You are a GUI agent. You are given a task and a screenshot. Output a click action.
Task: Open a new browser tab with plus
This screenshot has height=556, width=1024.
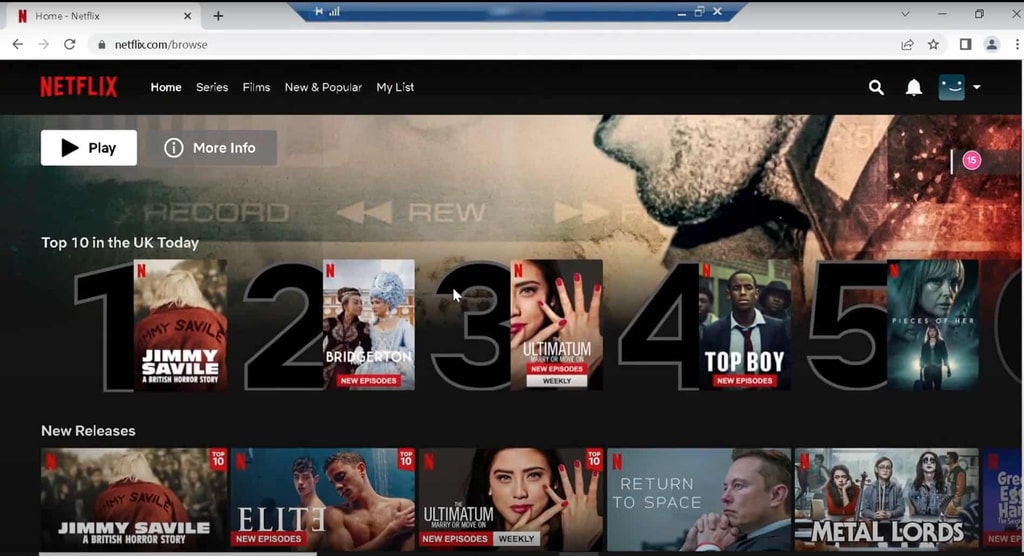pyautogui.click(x=218, y=16)
